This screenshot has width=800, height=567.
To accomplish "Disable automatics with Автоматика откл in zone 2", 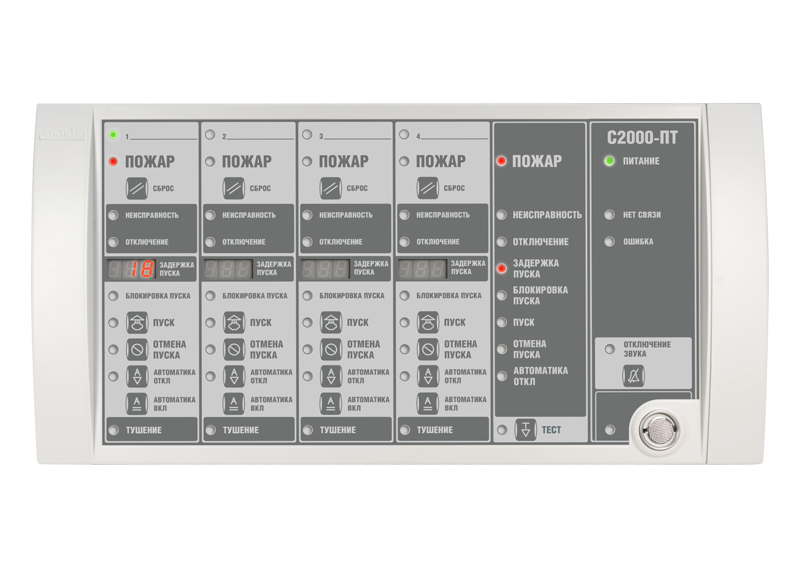I will [x=233, y=376].
